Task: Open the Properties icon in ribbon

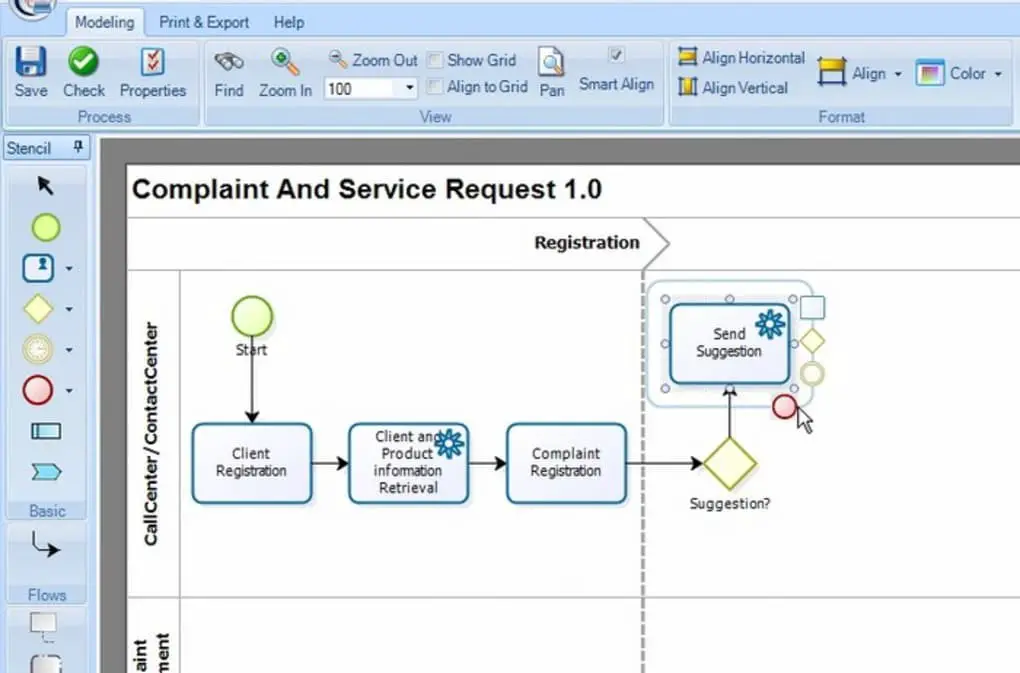Action: (x=153, y=64)
